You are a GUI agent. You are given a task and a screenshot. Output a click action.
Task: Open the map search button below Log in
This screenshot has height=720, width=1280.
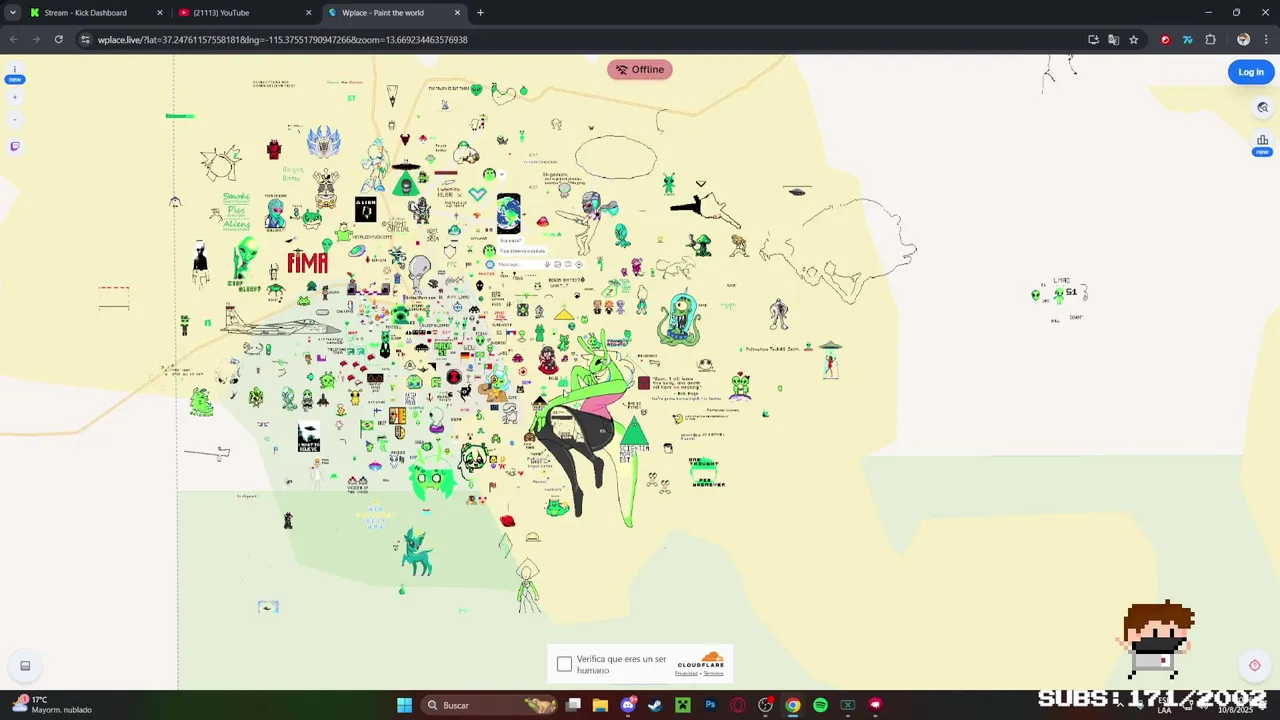(1262, 107)
